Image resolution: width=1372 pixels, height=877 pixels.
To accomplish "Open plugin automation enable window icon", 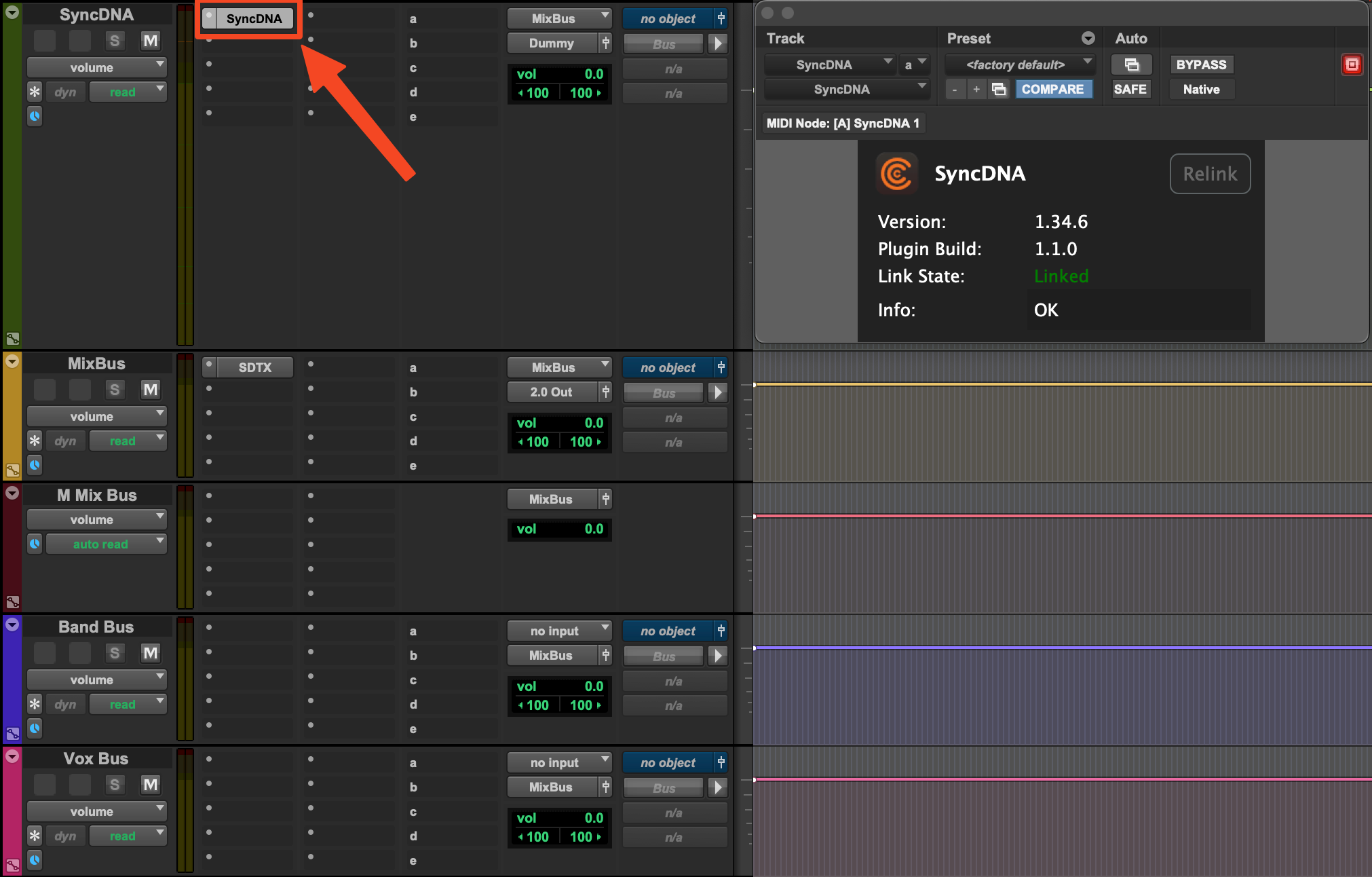I will [1131, 64].
